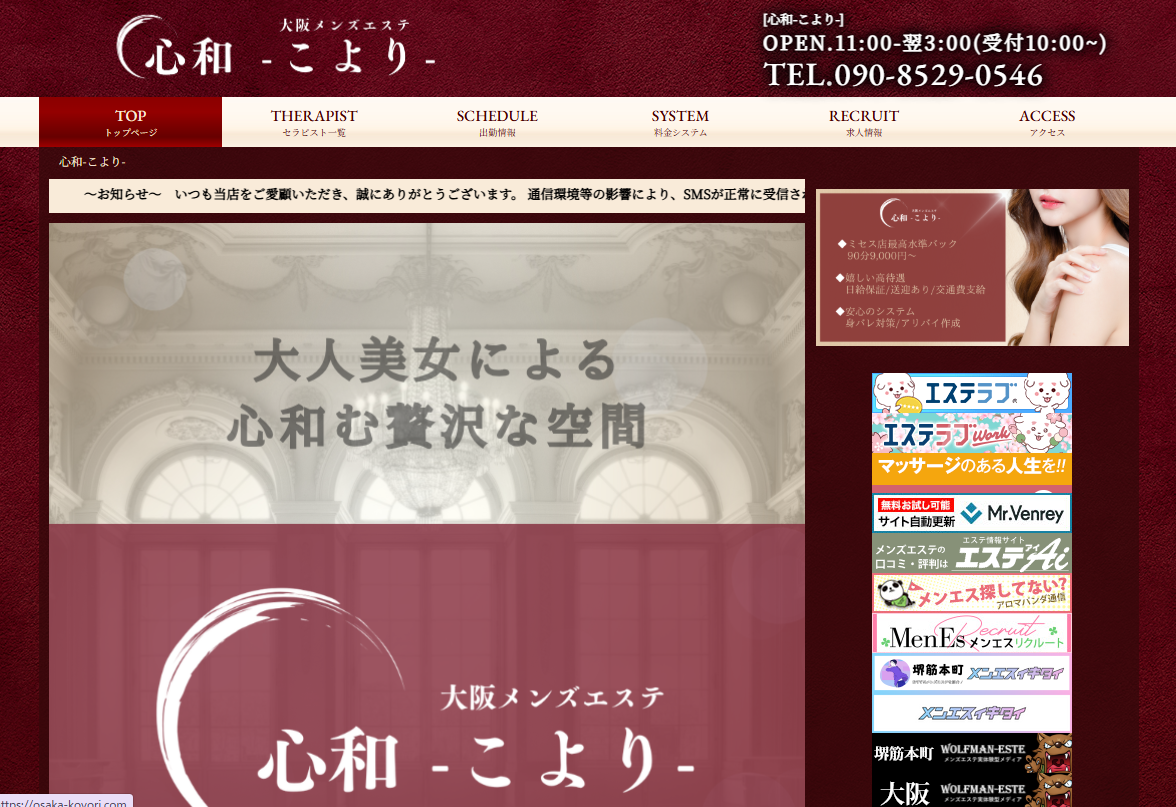Go to the ACCESS アクセス page
Image resolution: width=1176 pixels, height=807 pixels.
[x=1047, y=122]
